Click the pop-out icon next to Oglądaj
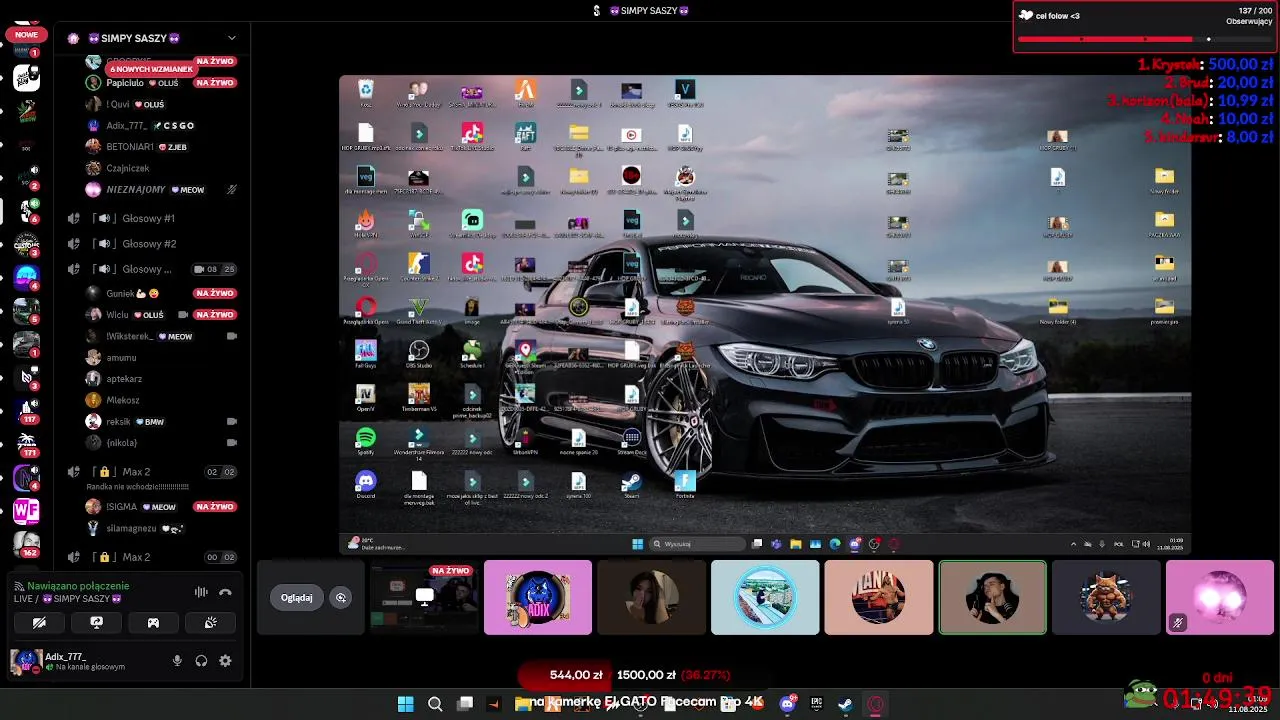Image resolution: width=1280 pixels, height=720 pixels. [341, 598]
